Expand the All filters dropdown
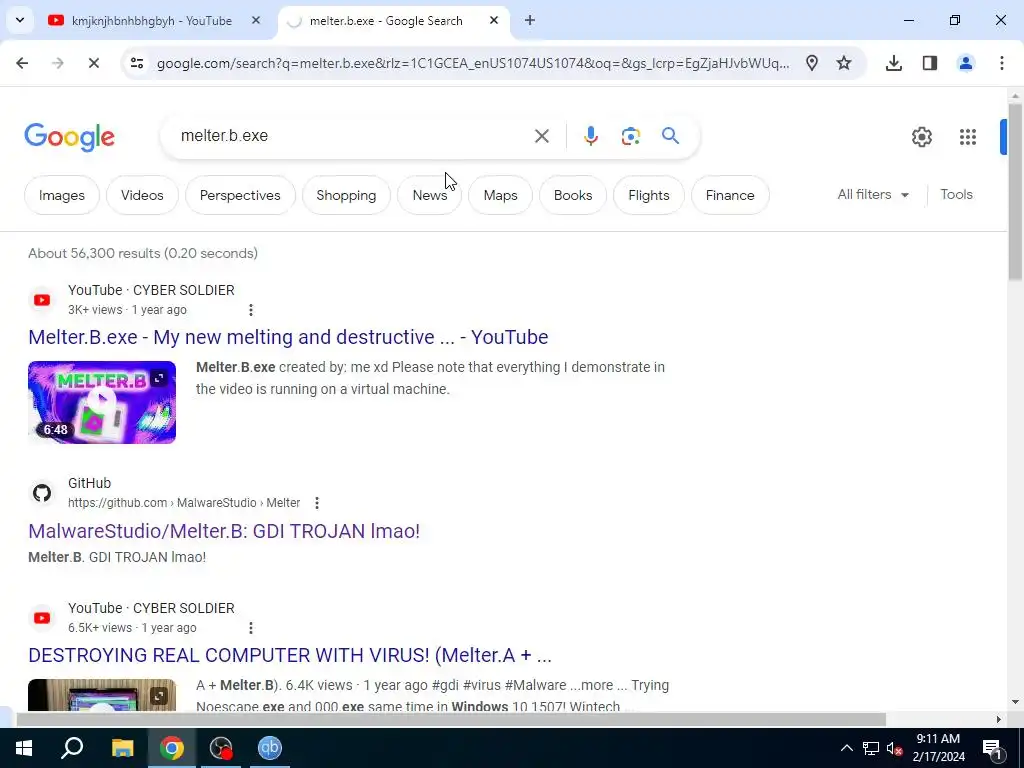Viewport: 1024px width, 768px height. (873, 195)
